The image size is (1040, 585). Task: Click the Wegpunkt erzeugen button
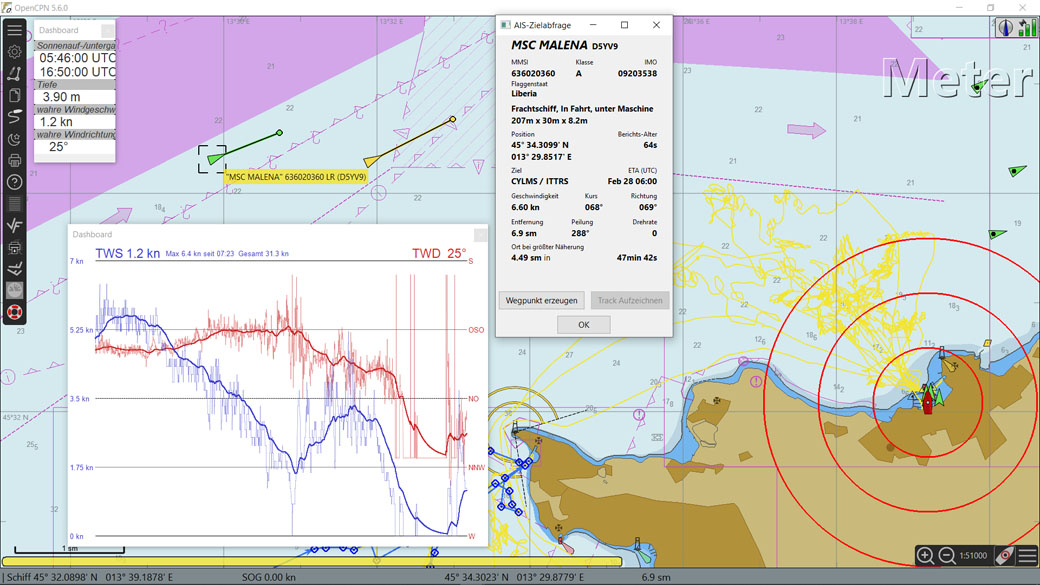pyautogui.click(x=541, y=300)
